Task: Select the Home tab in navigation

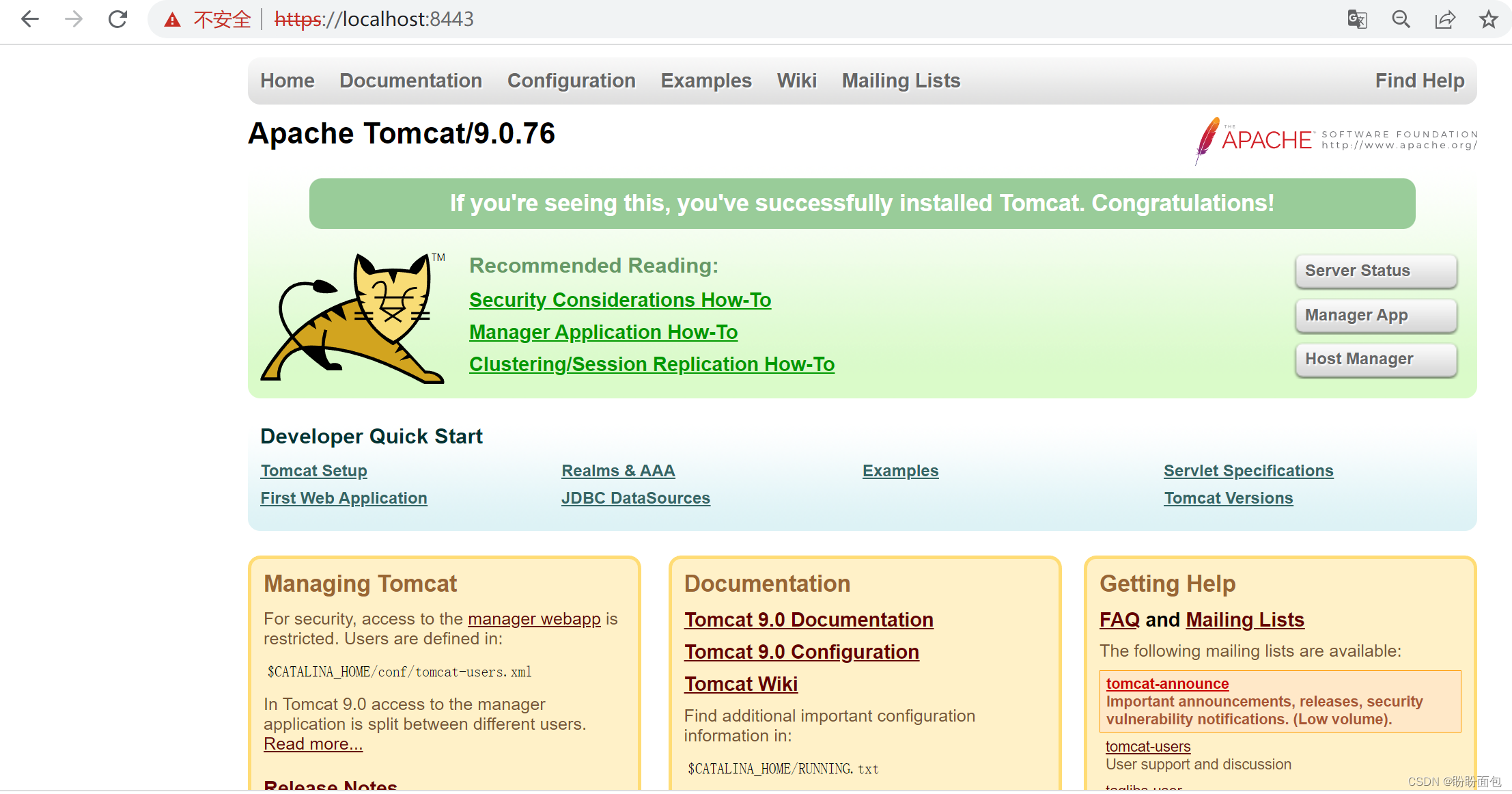Action: [289, 81]
